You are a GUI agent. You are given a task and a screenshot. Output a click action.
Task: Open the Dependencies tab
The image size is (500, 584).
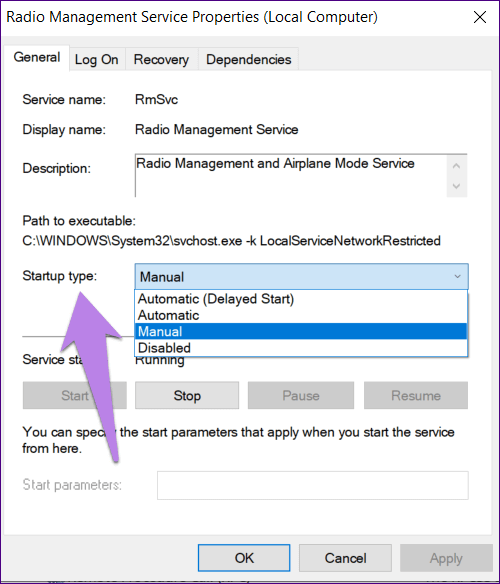pos(249,60)
